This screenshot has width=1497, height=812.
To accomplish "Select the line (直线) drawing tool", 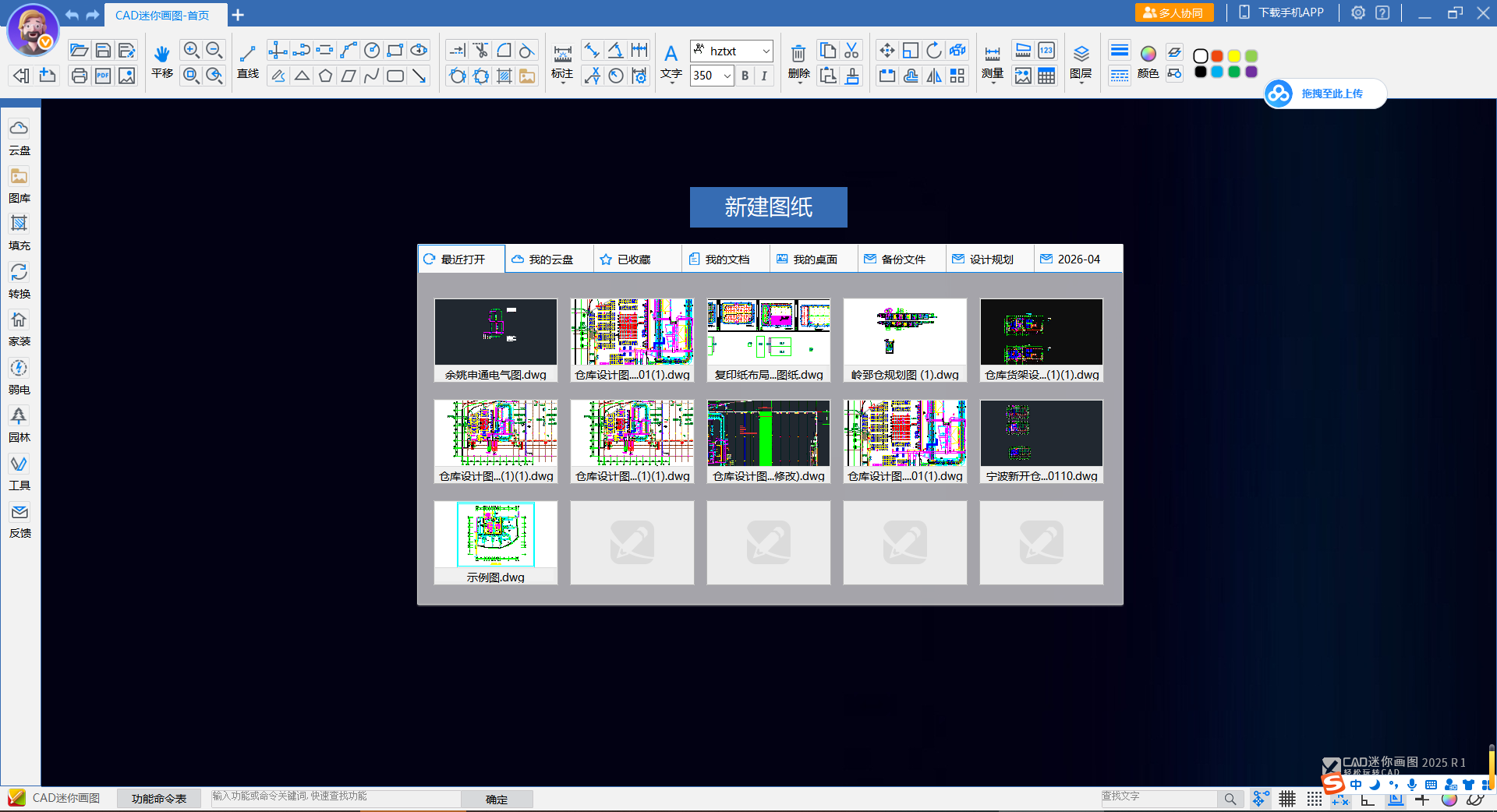I will pyautogui.click(x=248, y=61).
